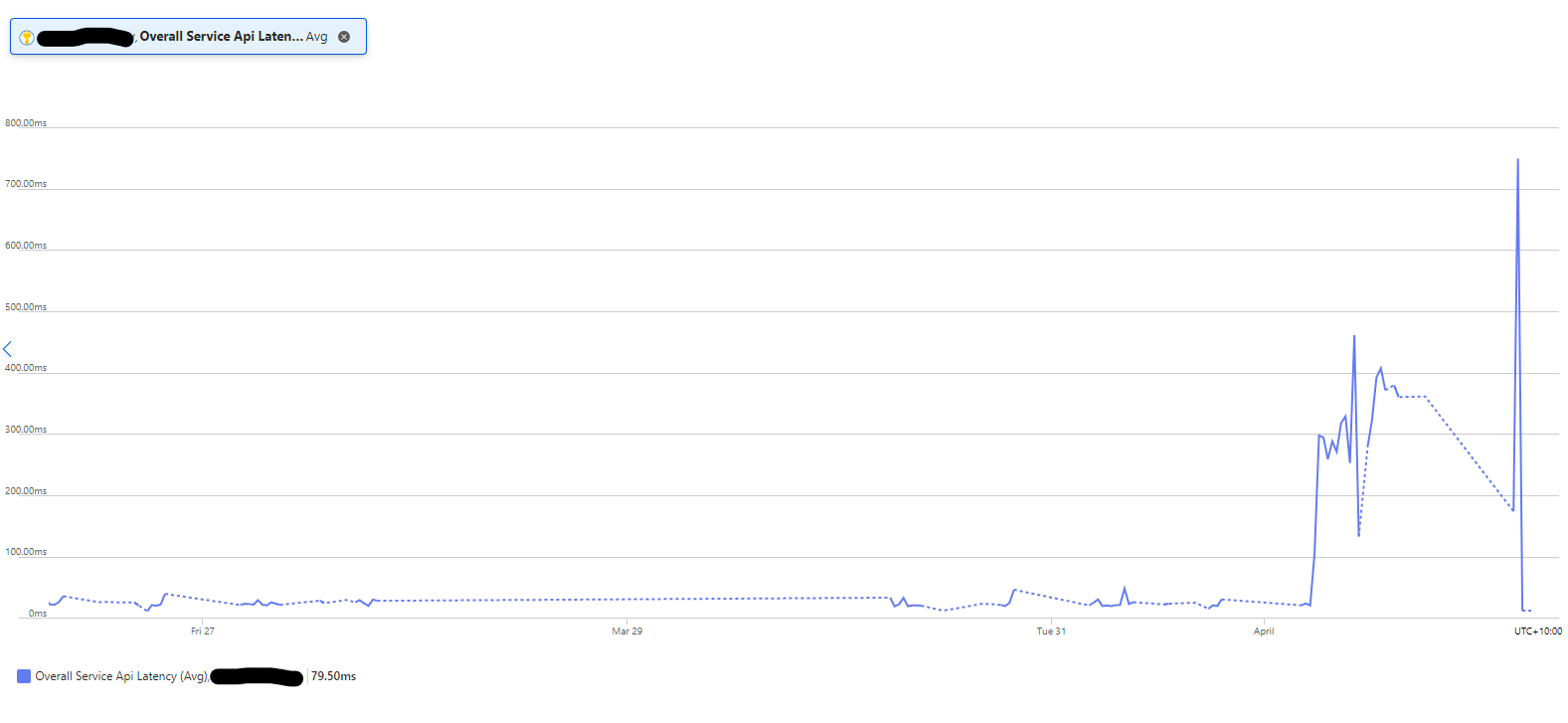Viewport: 1568px width, 723px height.
Task: Click the Tue 31 date label on axis
Action: coord(1051,632)
